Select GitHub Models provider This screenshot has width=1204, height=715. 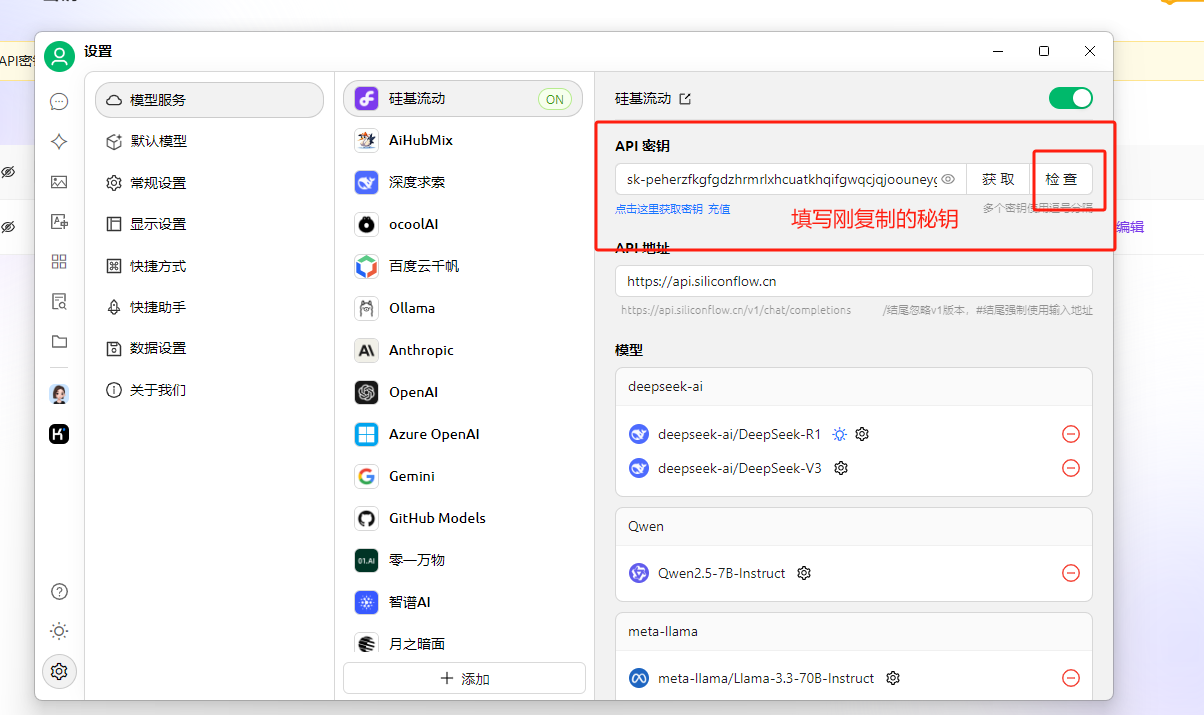(x=463, y=518)
